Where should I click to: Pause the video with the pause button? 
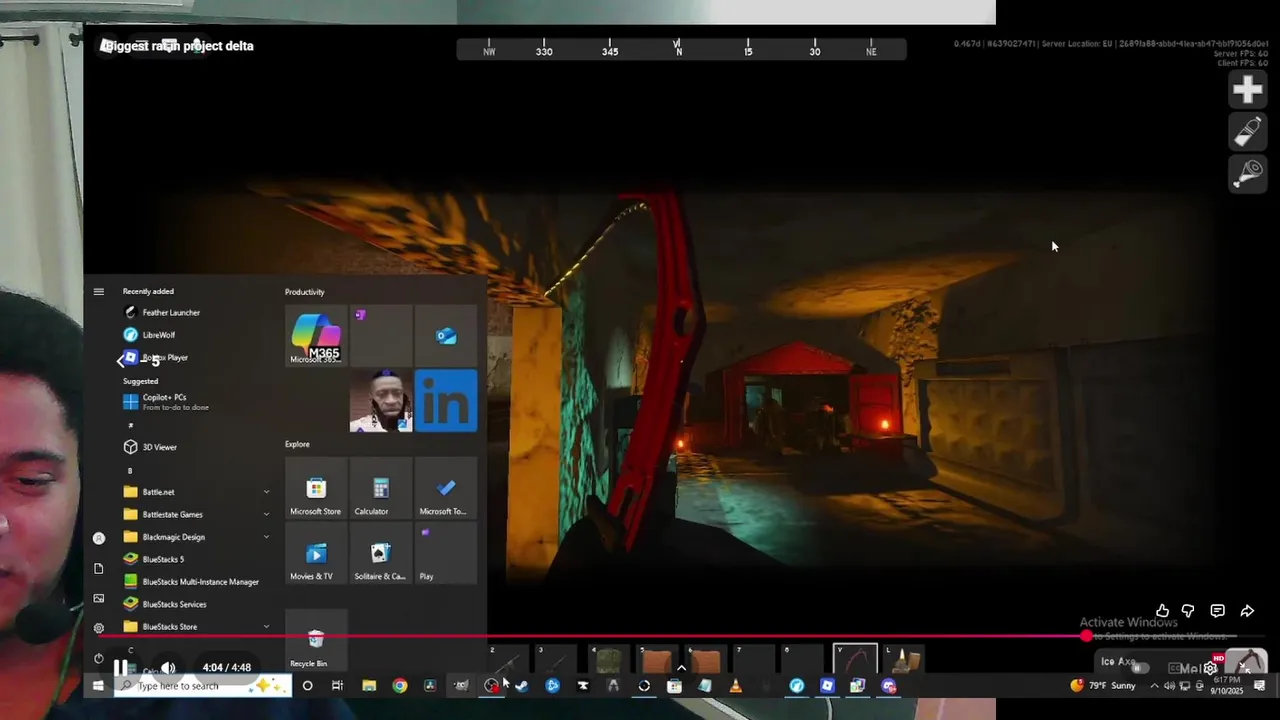click(120, 668)
